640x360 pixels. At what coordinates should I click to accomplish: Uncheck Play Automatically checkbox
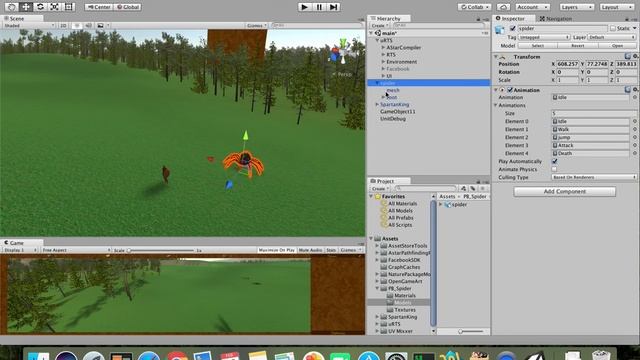click(x=555, y=161)
